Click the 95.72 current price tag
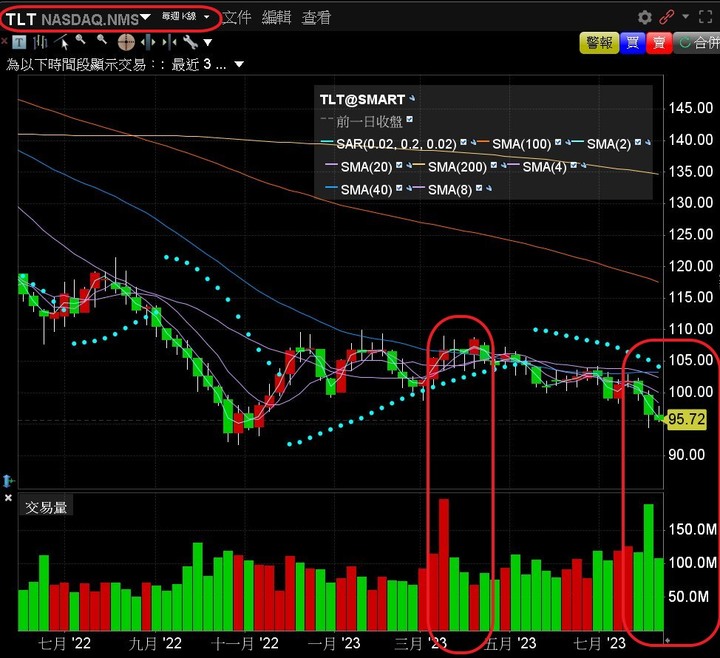The height and width of the screenshot is (658, 720). (x=686, y=419)
